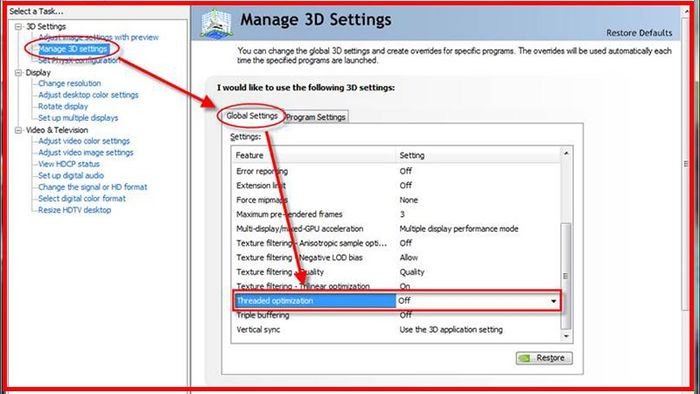Click the settings list scroll-down arrow
Screen dimensions: 700x394
[566, 336]
